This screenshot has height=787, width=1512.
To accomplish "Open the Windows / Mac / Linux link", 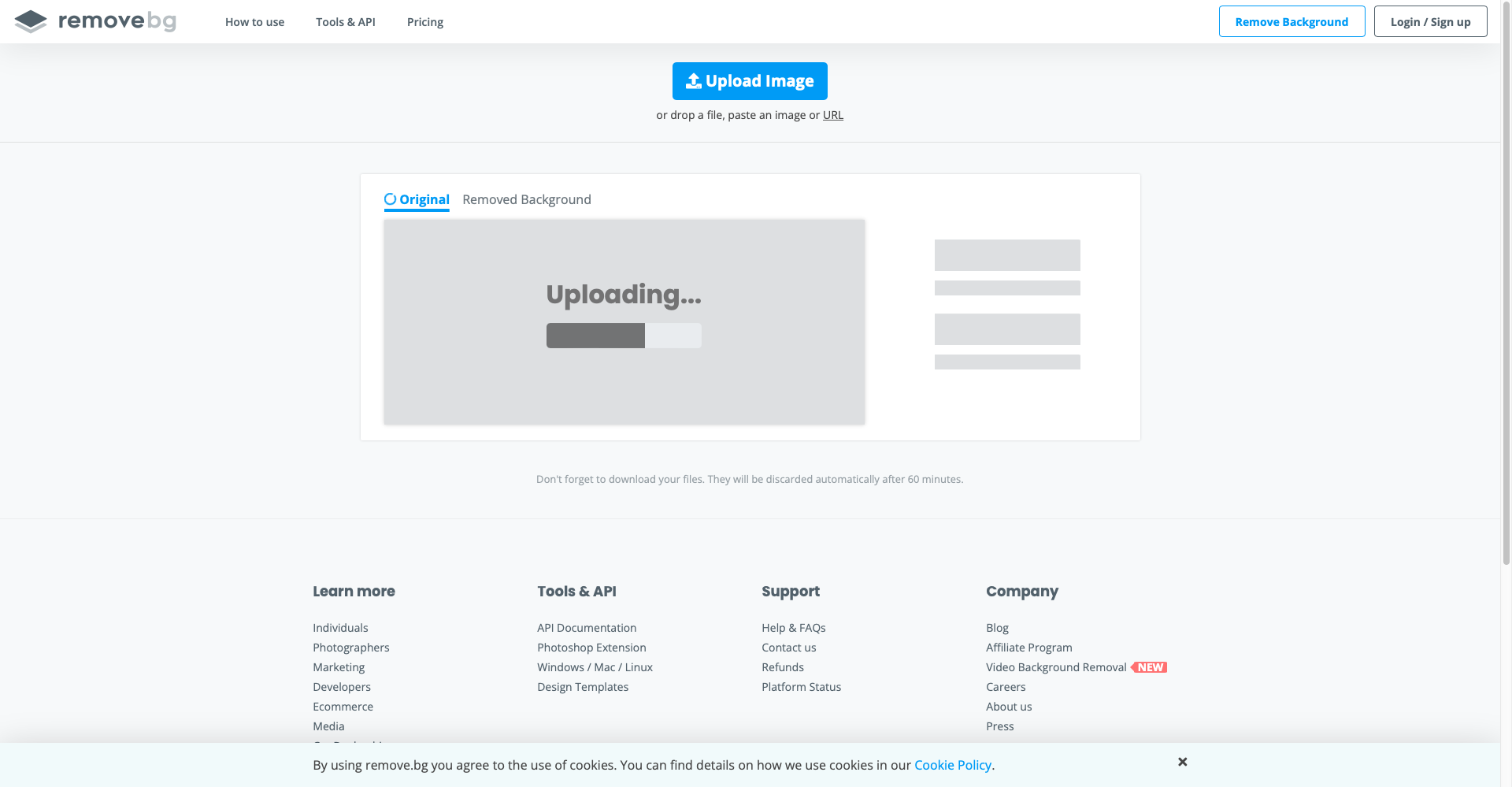I will (x=595, y=667).
